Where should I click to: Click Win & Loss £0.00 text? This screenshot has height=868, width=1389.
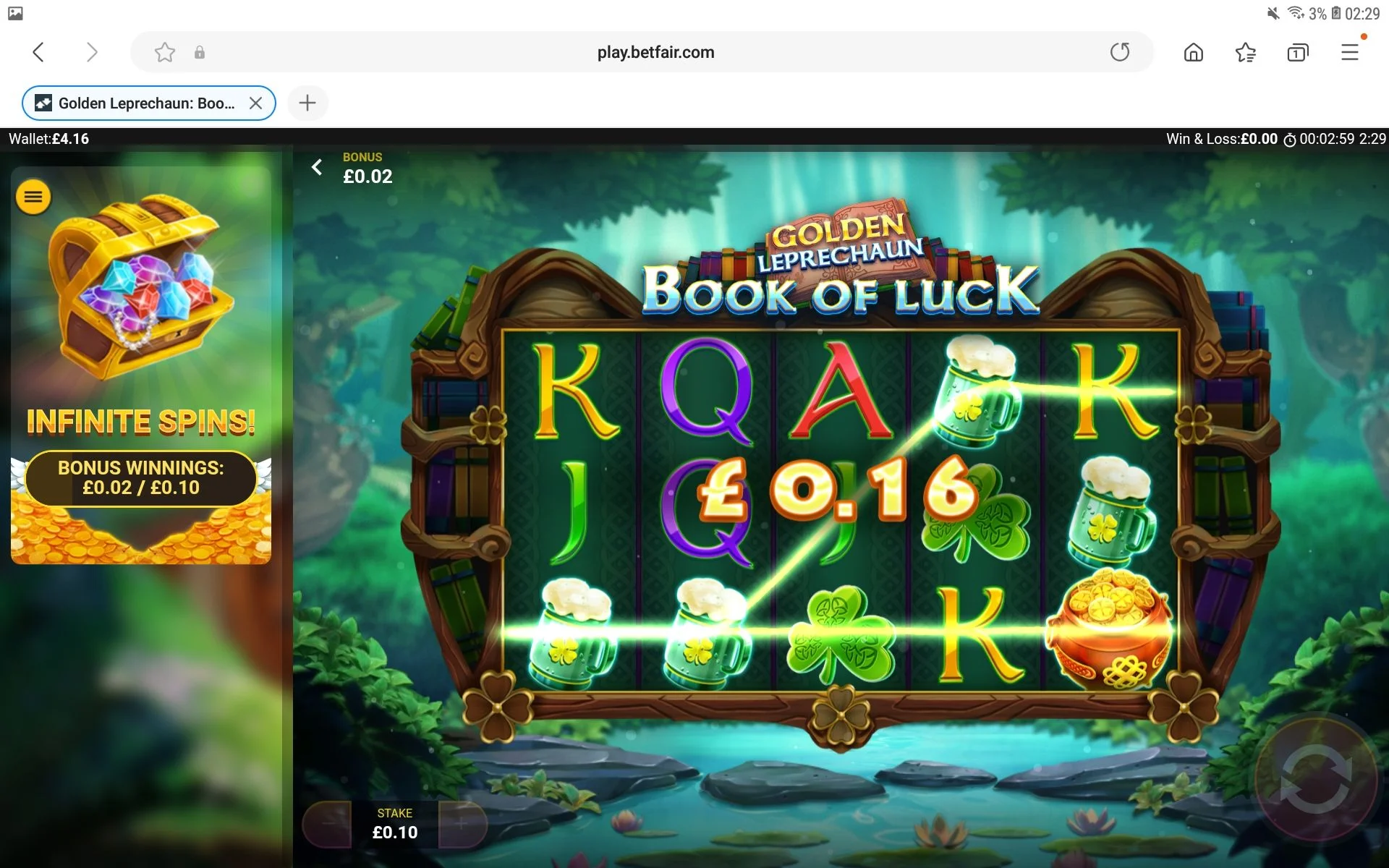point(1222,139)
